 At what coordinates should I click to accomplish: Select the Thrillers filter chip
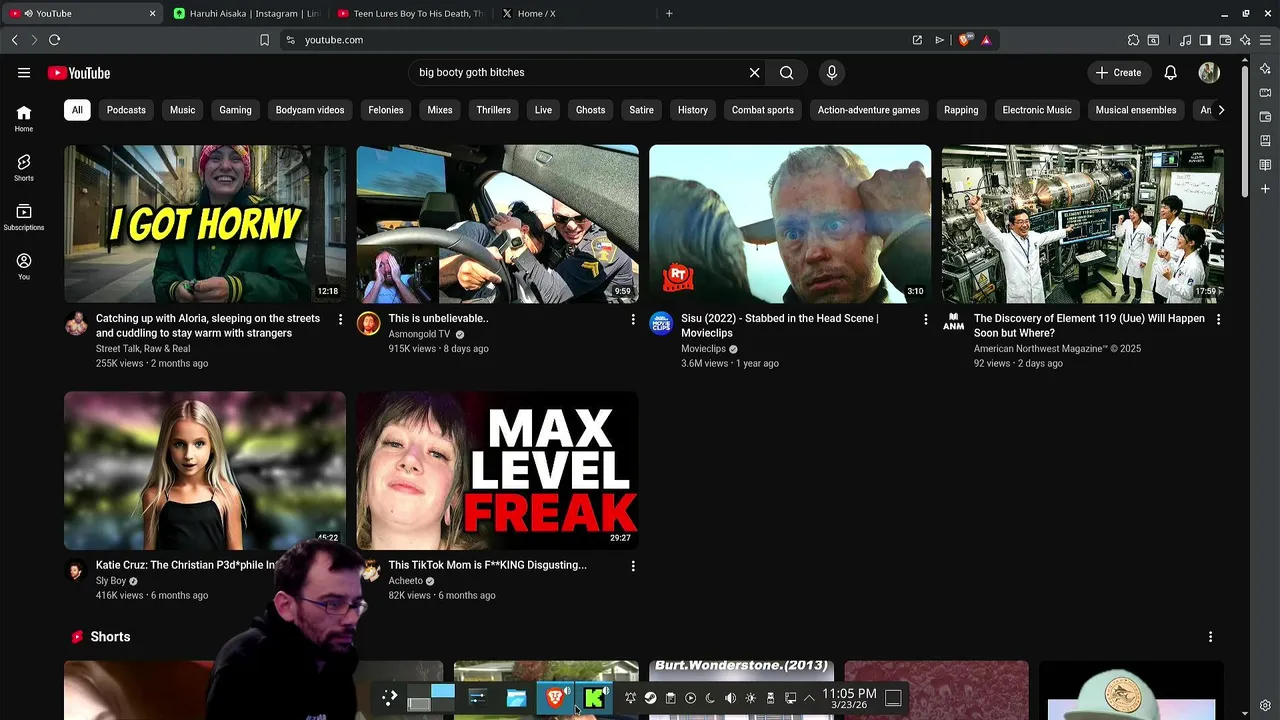(x=493, y=110)
